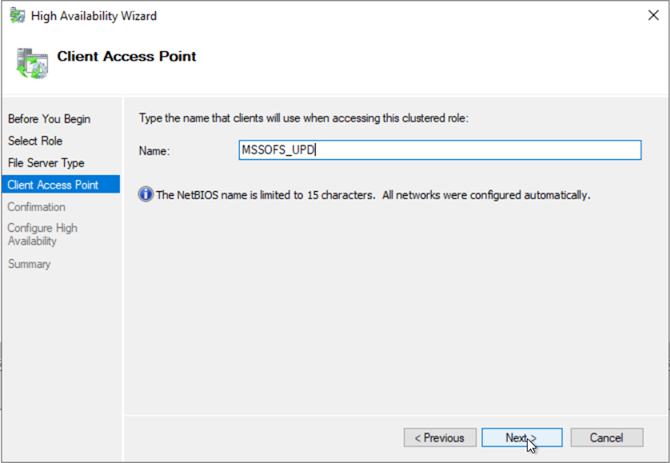
Task: Click the "Type the name that clients" instruction
Action: click(x=303, y=119)
